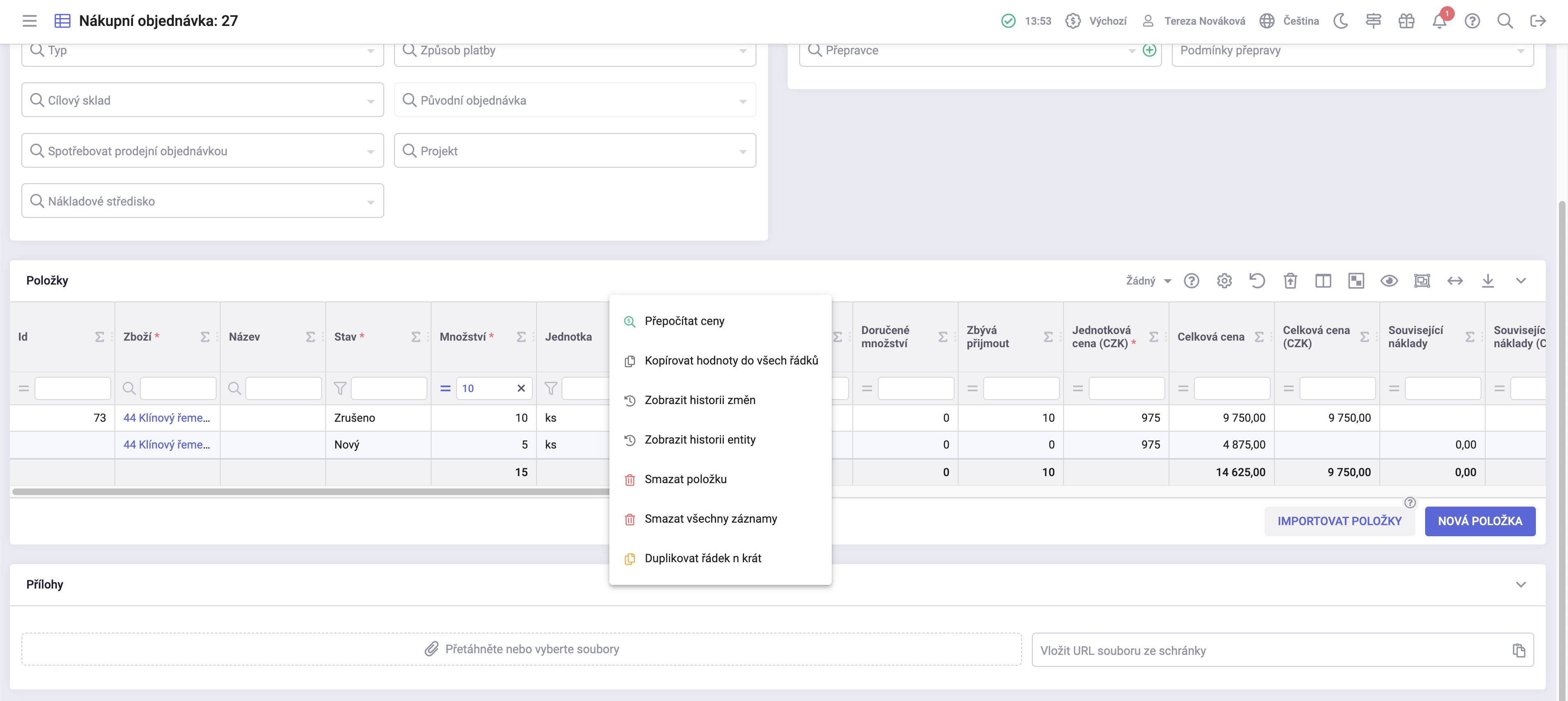
Task: Click the logout icon in the top bar
Action: coord(1538,21)
